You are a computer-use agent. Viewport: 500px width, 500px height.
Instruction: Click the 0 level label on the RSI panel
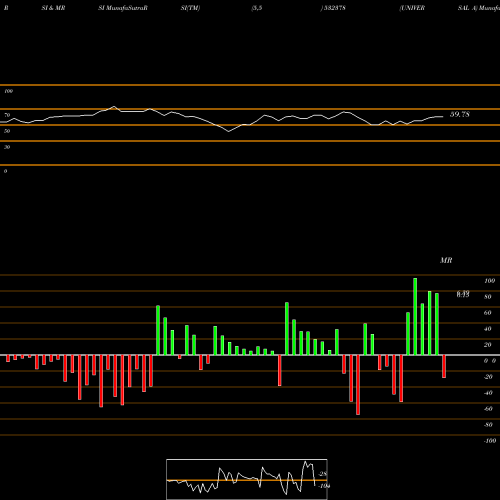pyautogui.click(x=5, y=171)
